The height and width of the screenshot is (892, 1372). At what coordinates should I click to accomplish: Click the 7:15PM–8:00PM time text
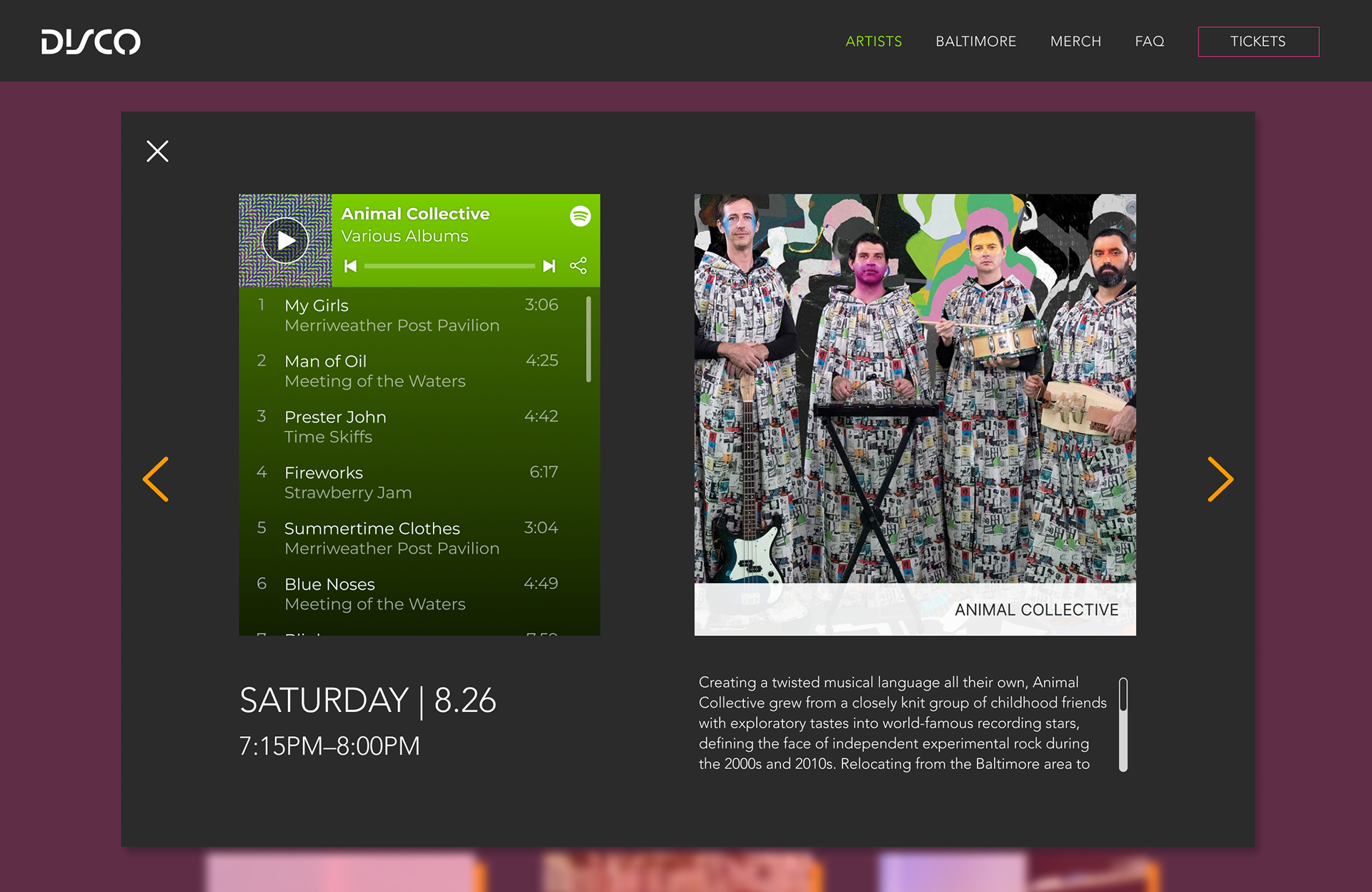point(329,746)
